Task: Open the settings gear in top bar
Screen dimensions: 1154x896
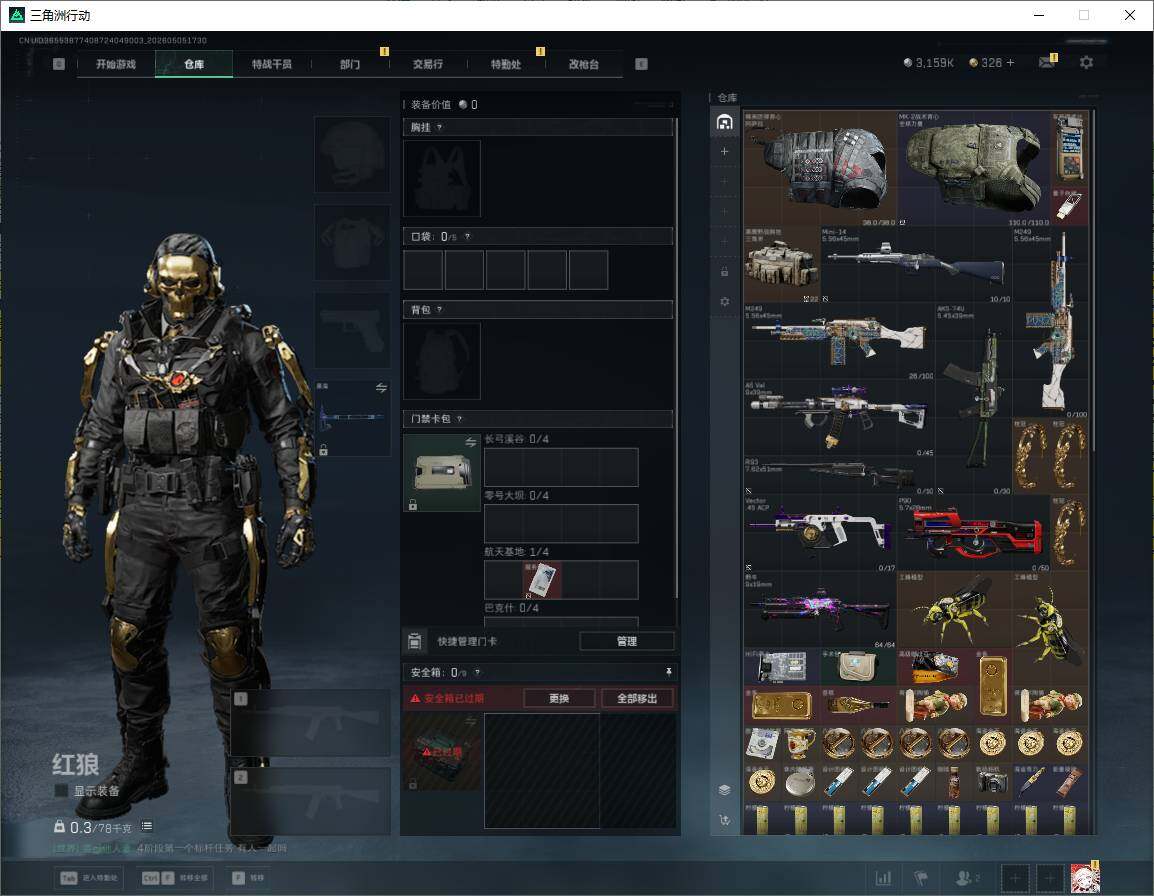Action: [x=1086, y=63]
